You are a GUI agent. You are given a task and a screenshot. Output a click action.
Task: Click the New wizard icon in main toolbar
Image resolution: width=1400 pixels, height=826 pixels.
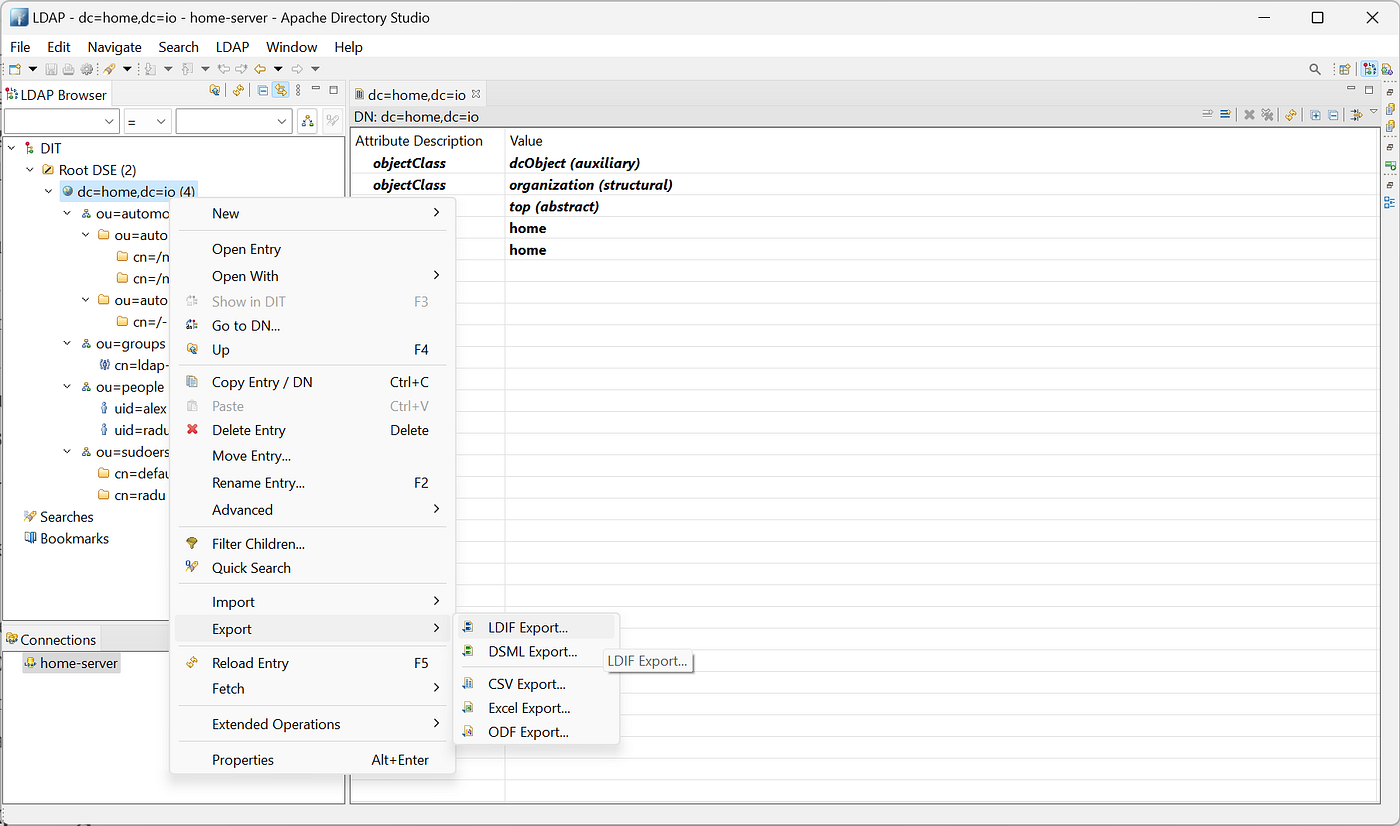point(15,69)
